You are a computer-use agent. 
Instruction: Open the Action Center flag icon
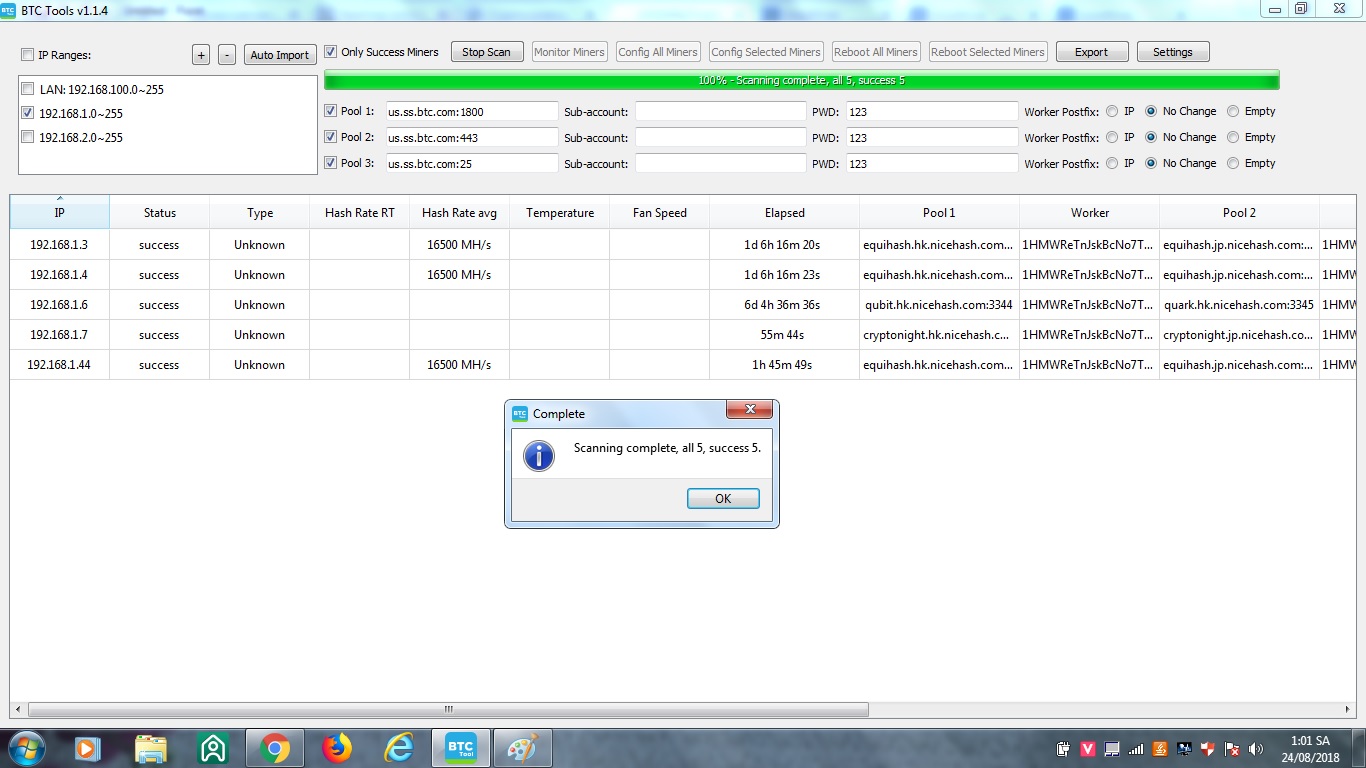pos(1232,749)
